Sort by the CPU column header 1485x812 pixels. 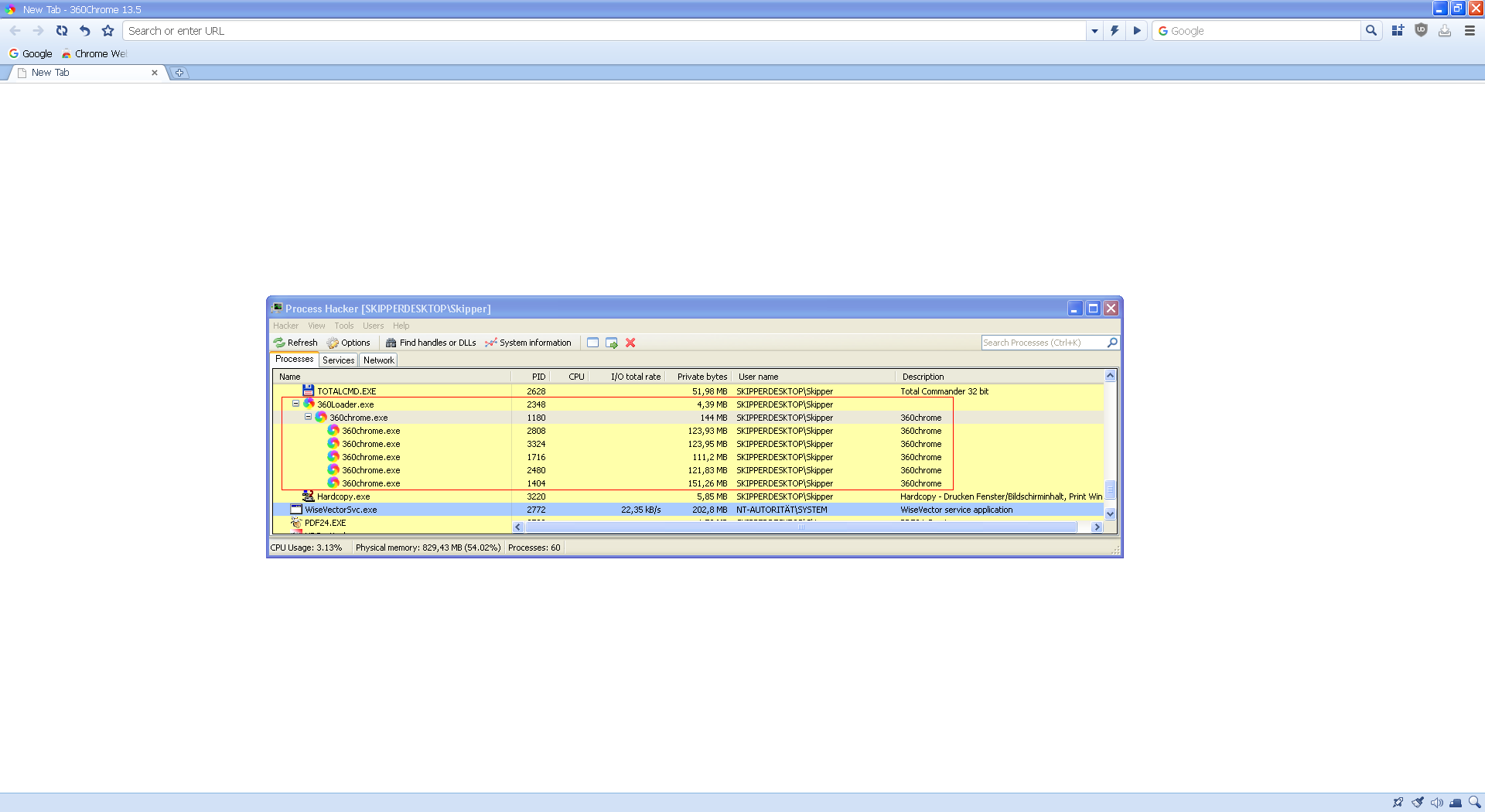click(569, 377)
